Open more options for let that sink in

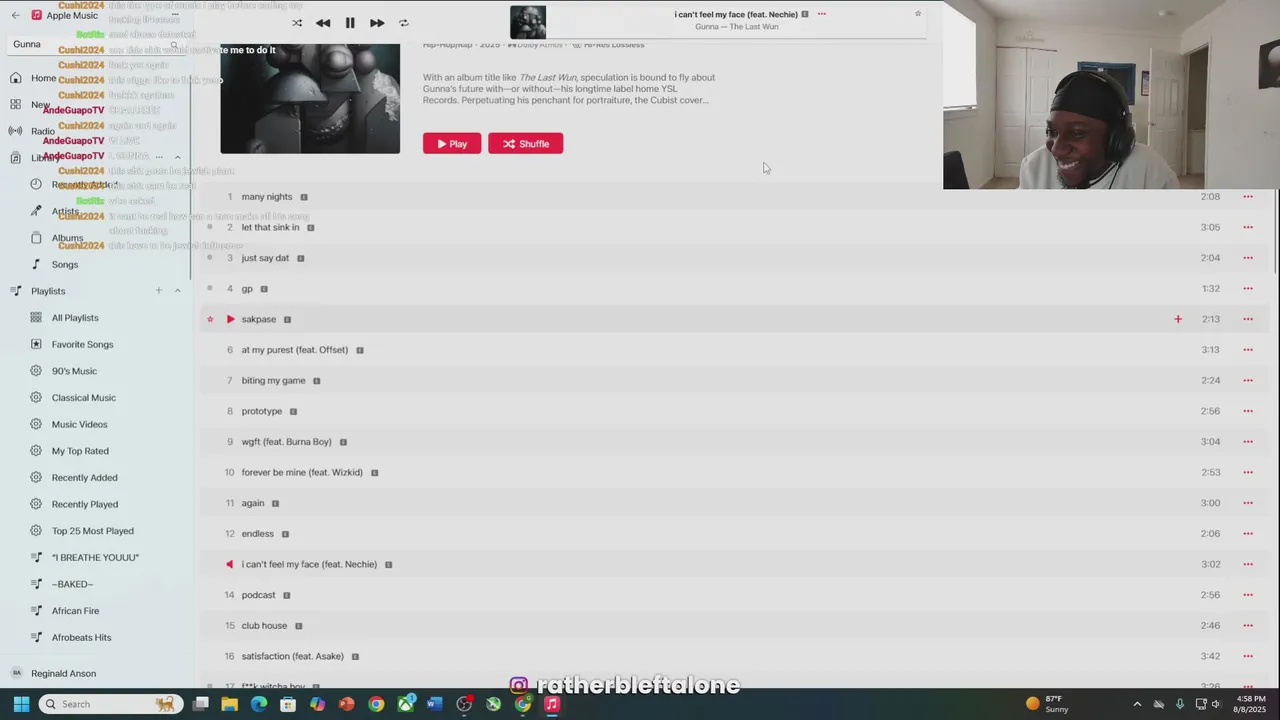[1248, 227]
